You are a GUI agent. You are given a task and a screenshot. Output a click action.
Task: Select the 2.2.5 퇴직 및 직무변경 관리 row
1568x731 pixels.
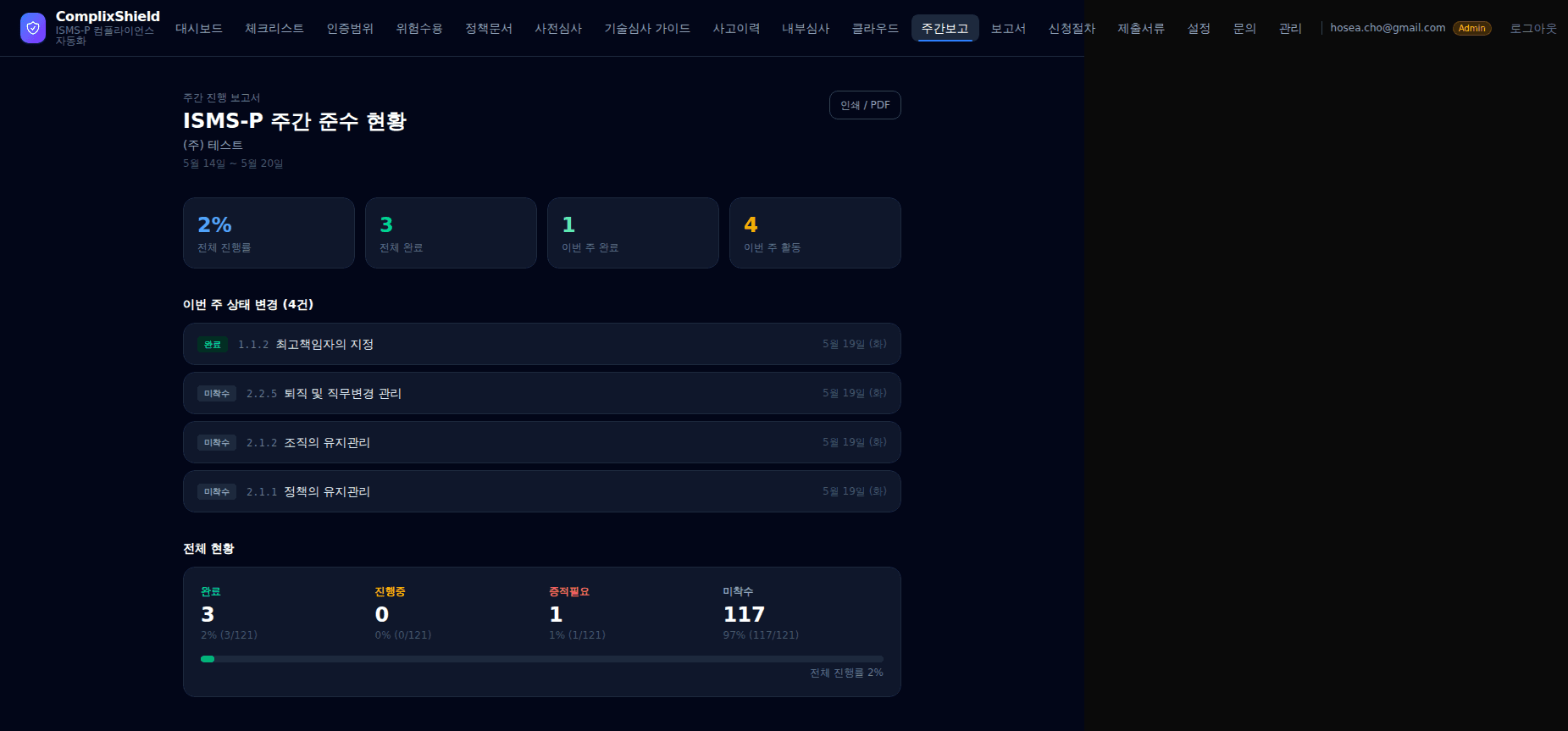[542, 393]
